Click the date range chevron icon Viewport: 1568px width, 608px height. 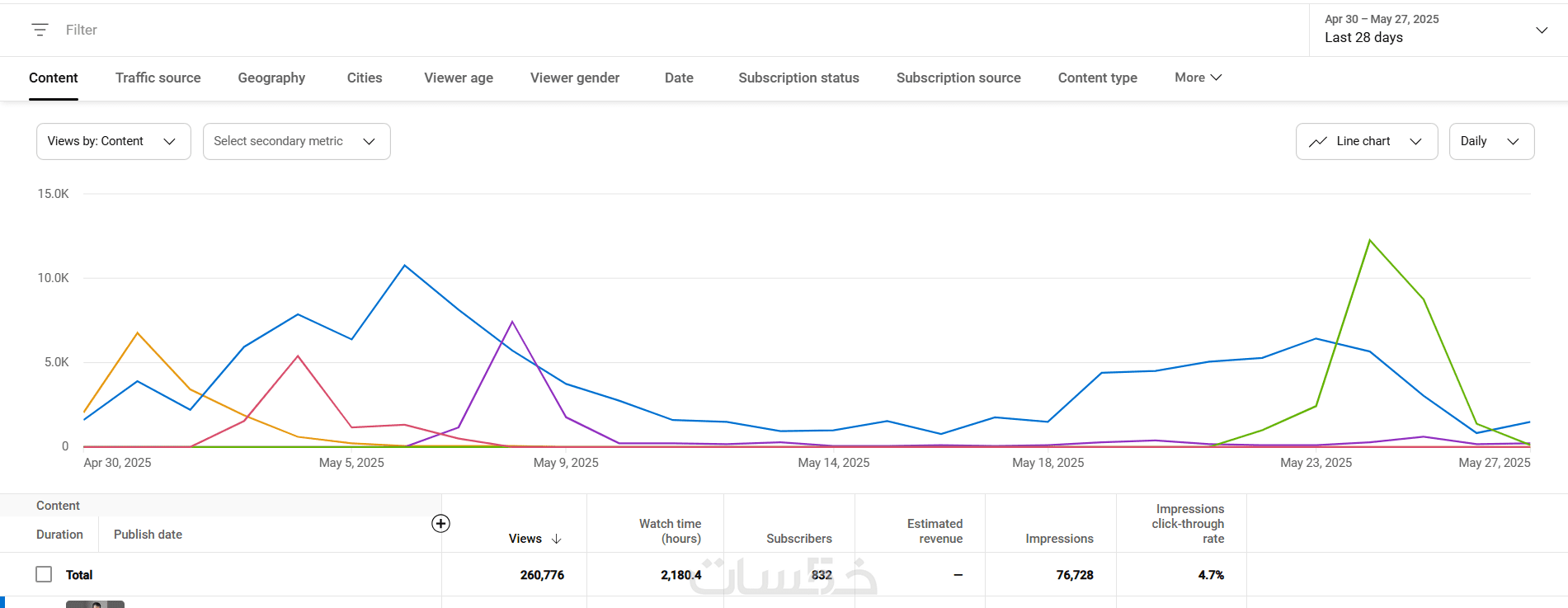tap(1541, 30)
